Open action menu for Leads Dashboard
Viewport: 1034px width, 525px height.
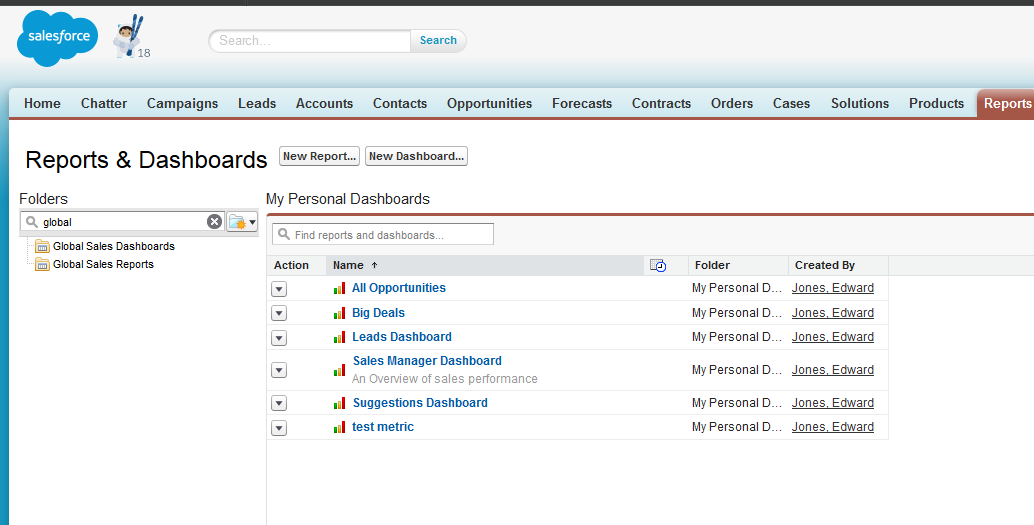[x=279, y=338]
